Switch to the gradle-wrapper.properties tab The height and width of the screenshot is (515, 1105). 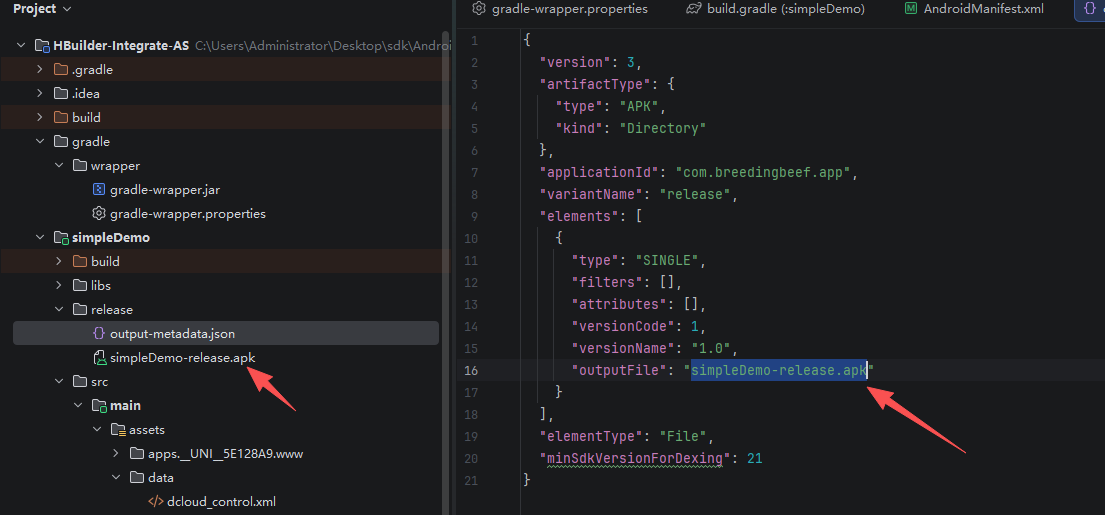pyautogui.click(x=560, y=9)
